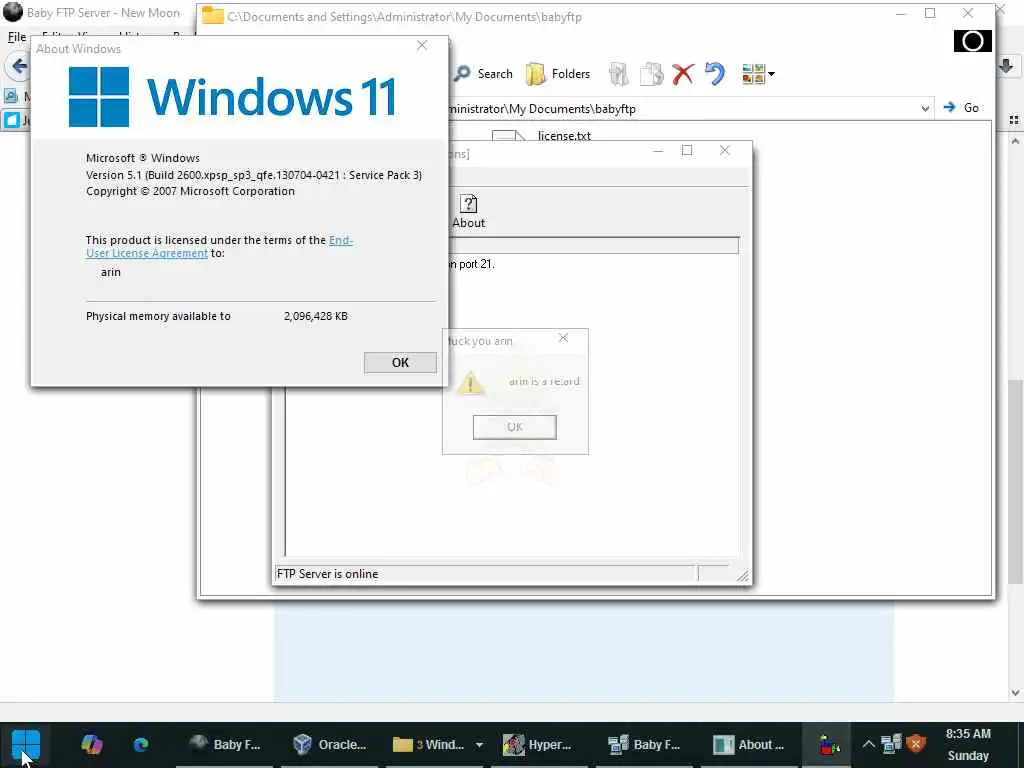The width and height of the screenshot is (1024, 768).
Task: Click the yellow warning triangle icon
Action: 470,383
